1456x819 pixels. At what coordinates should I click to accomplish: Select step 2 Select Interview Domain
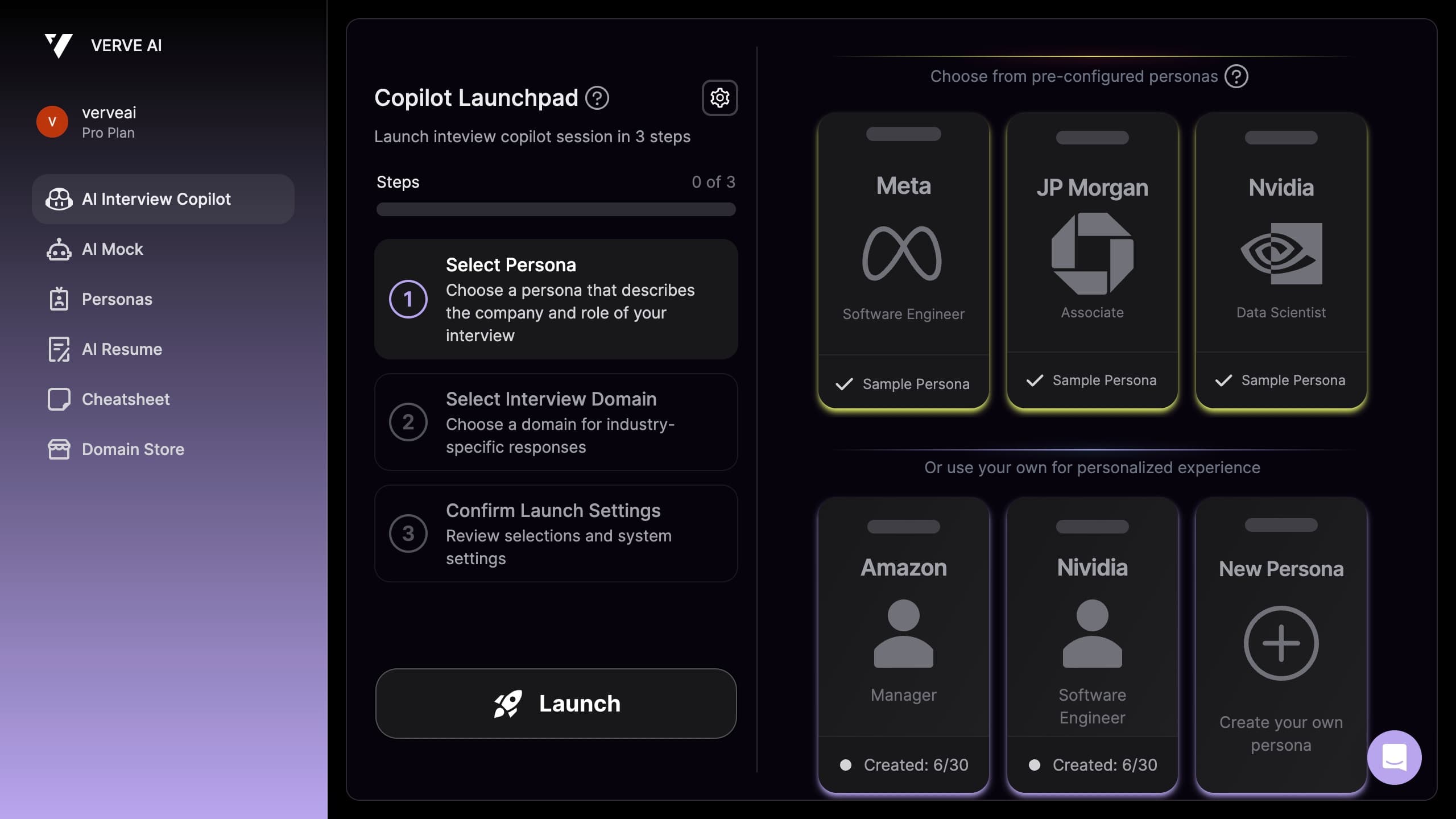click(556, 422)
